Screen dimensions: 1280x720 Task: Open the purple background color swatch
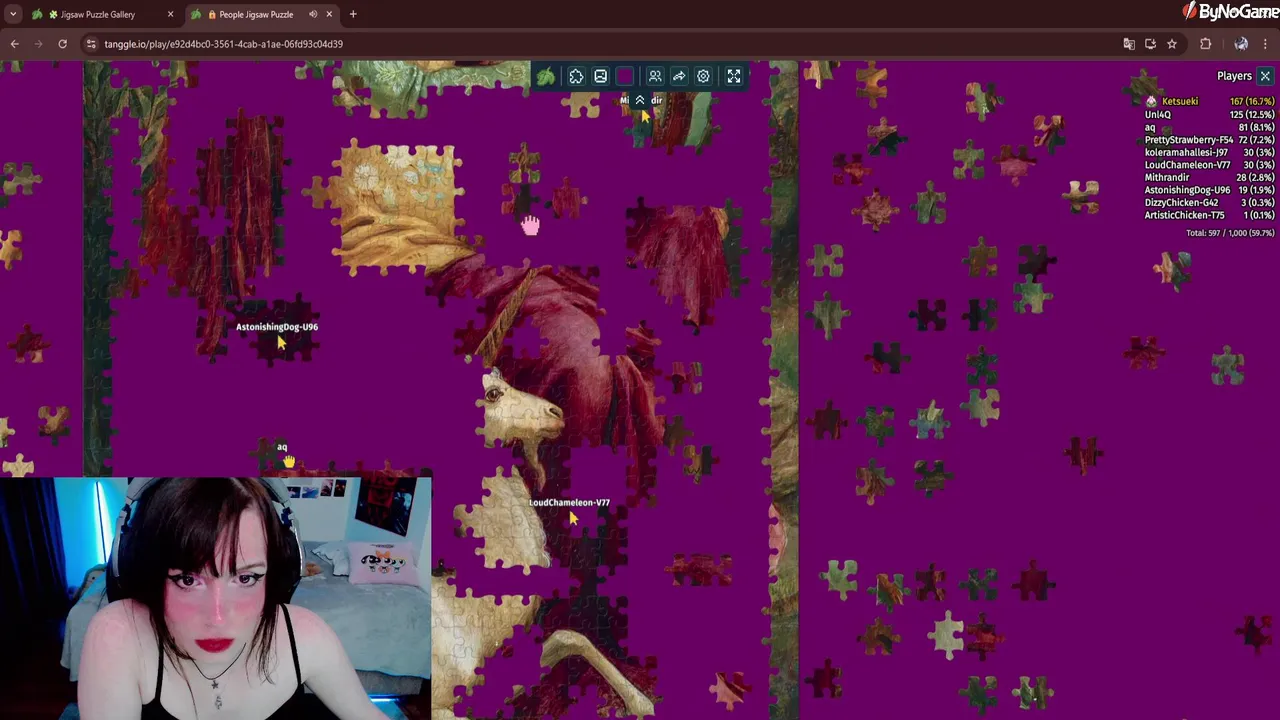(x=625, y=76)
